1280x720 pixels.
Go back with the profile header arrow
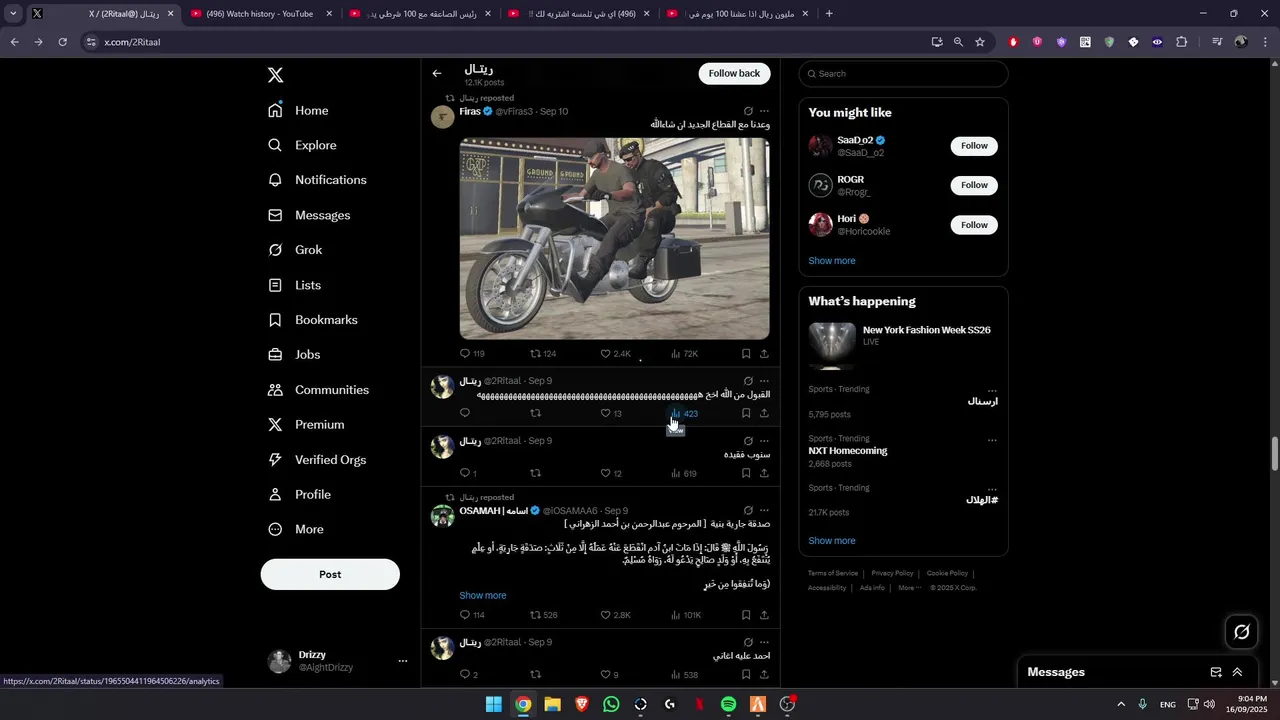pyautogui.click(x=437, y=73)
